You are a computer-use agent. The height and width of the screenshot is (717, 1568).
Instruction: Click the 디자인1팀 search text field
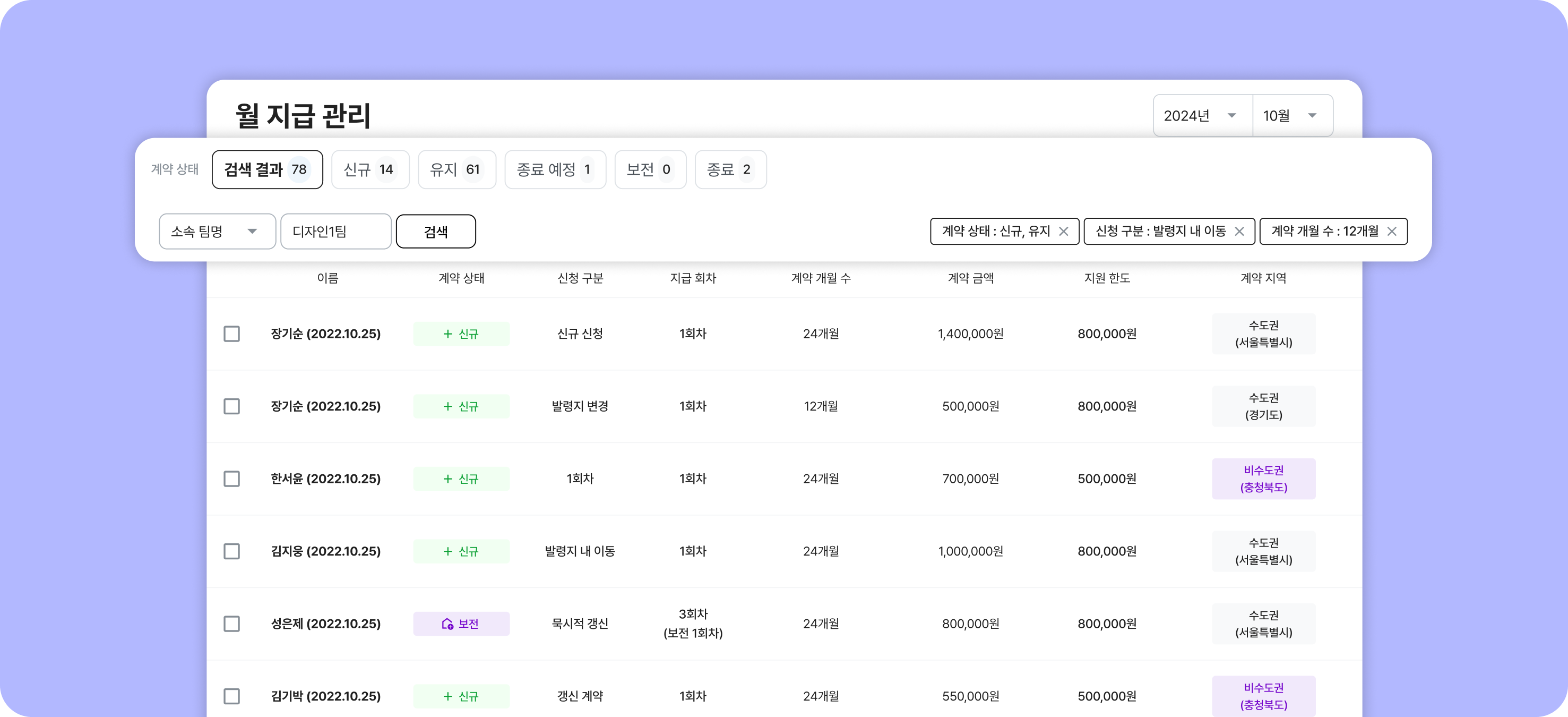(x=335, y=232)
